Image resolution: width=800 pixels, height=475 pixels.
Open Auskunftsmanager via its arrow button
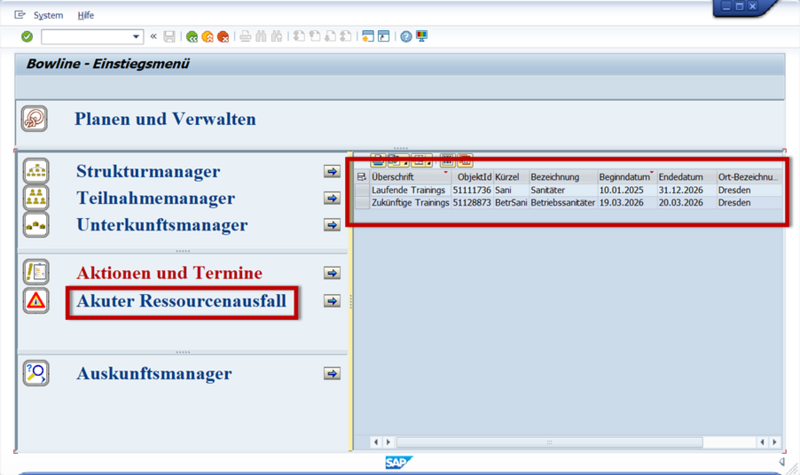332,373
